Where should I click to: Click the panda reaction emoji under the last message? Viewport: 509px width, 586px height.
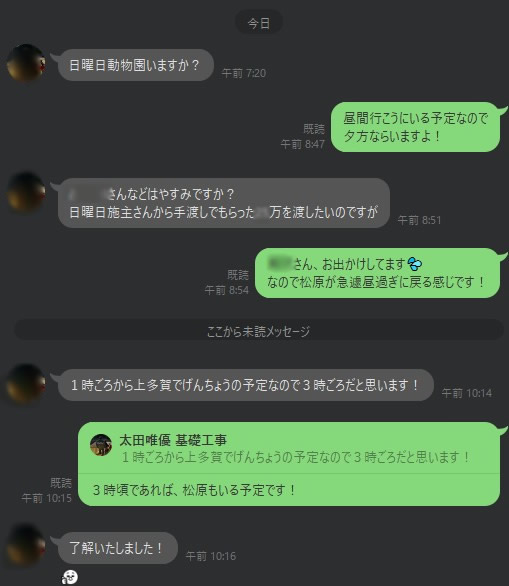pos(70,577)
